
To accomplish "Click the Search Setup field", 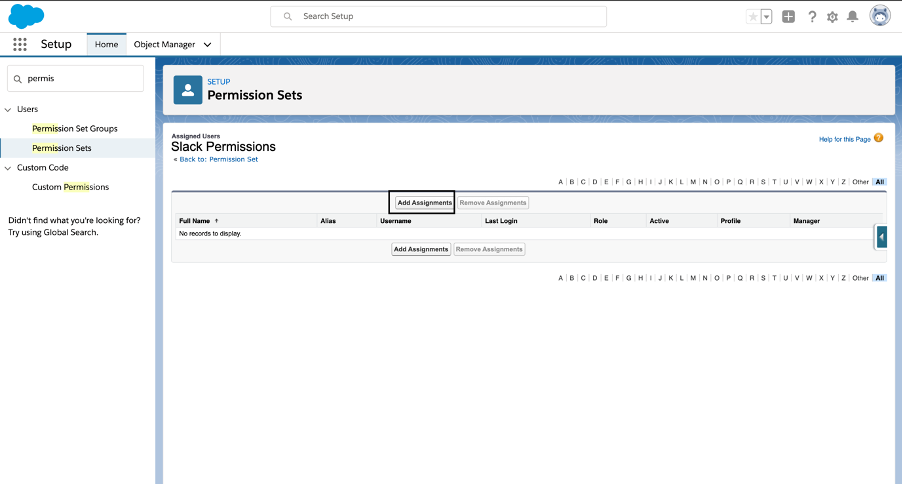I will click(x=438, y=16).
